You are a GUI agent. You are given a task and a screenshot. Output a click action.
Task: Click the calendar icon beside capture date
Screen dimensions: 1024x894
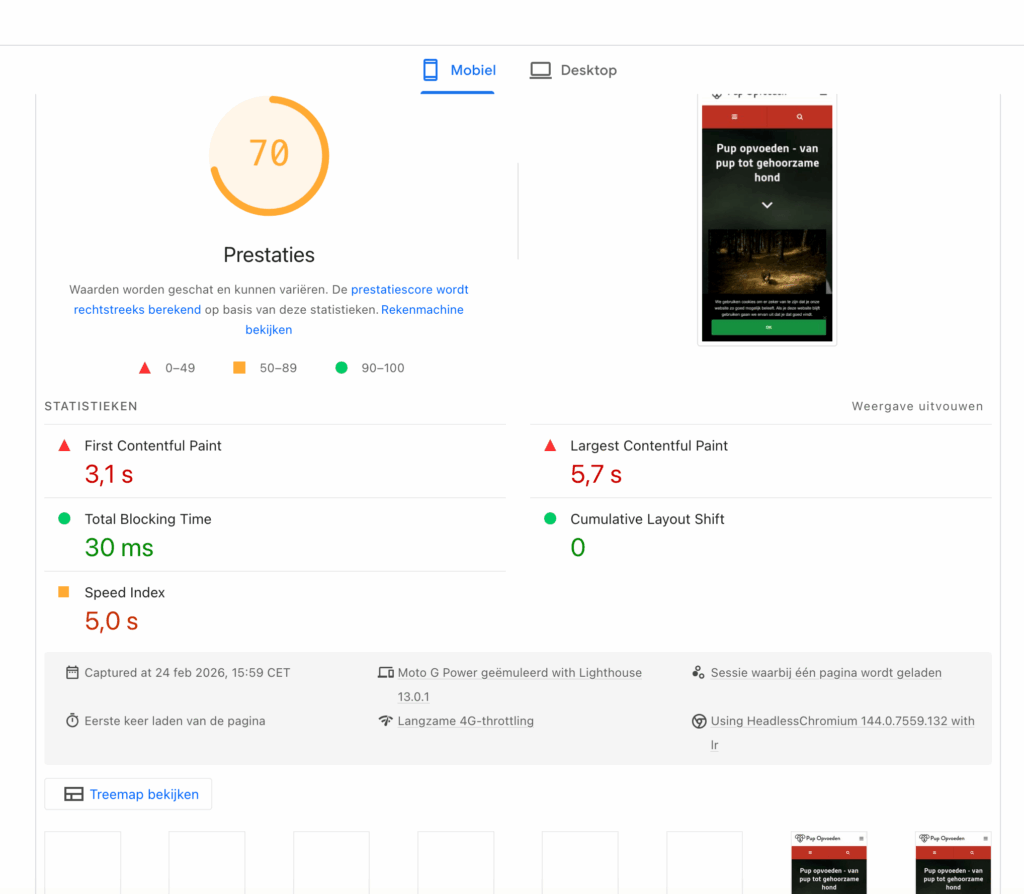(x=72, y=673)
